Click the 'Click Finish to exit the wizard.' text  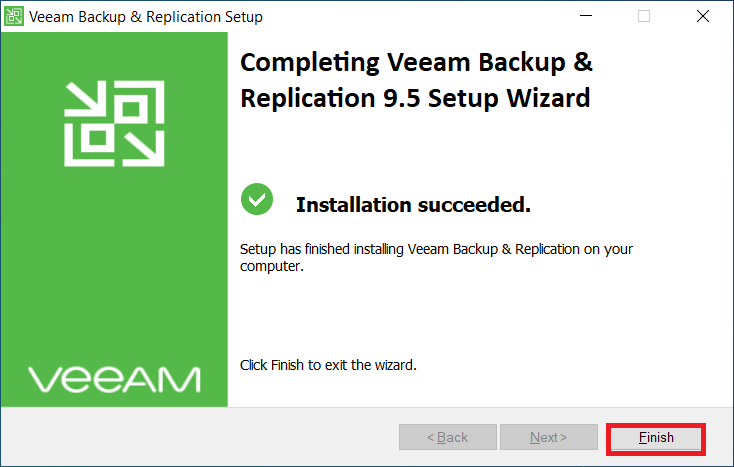[x=328, y=365]
